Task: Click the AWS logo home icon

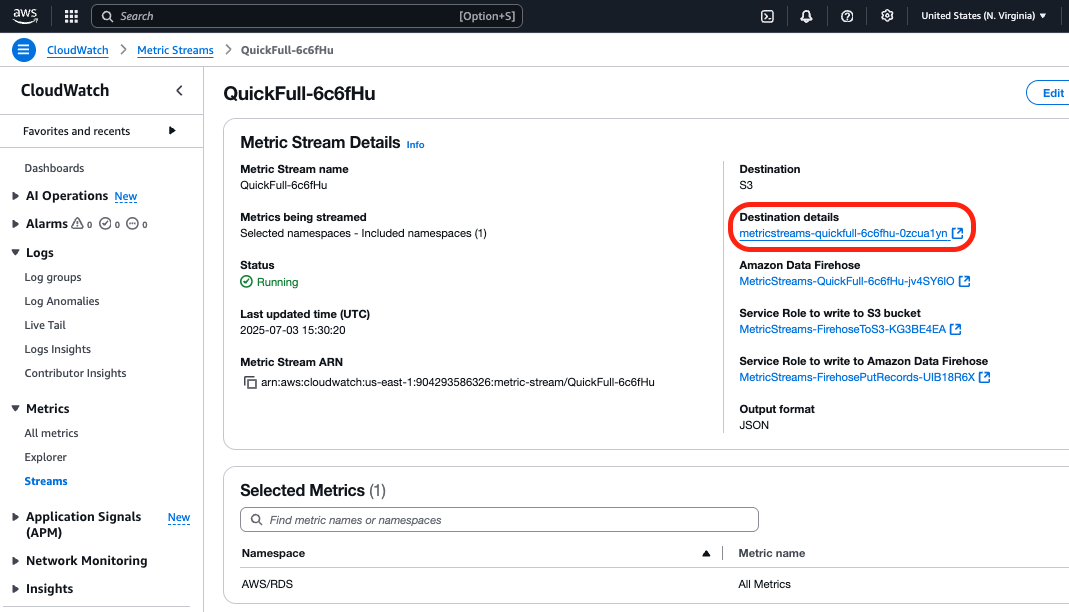Action: (26, 16)
